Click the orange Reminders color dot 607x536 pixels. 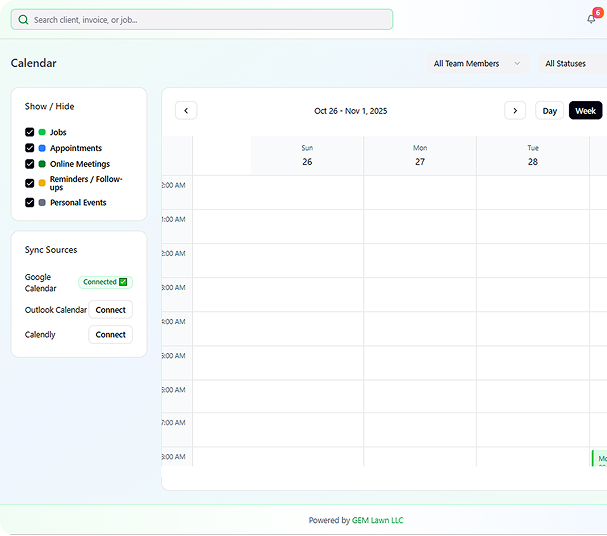(42, 183)
